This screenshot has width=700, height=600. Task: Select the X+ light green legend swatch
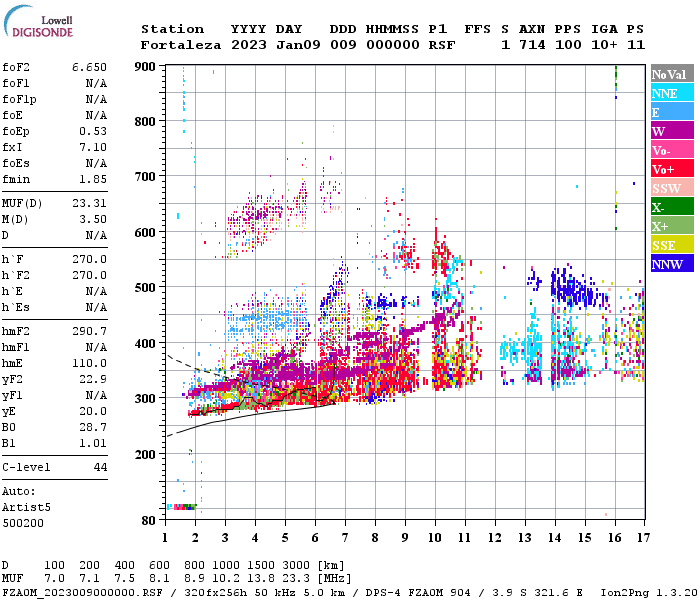point(672,225)
